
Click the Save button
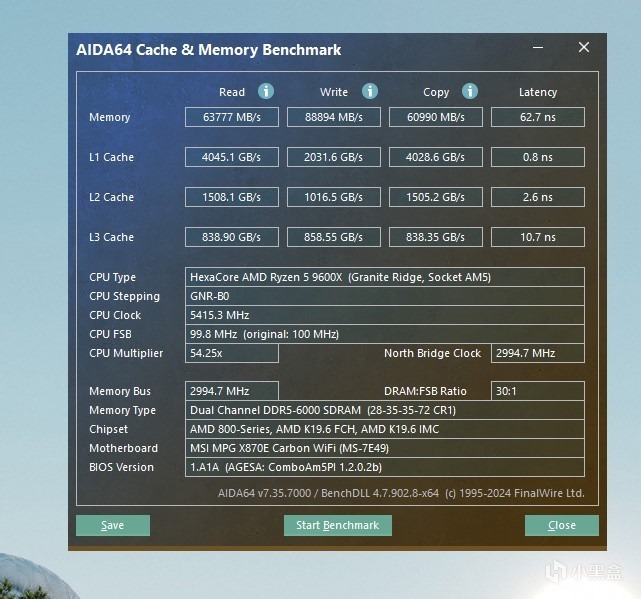[113, 525]
